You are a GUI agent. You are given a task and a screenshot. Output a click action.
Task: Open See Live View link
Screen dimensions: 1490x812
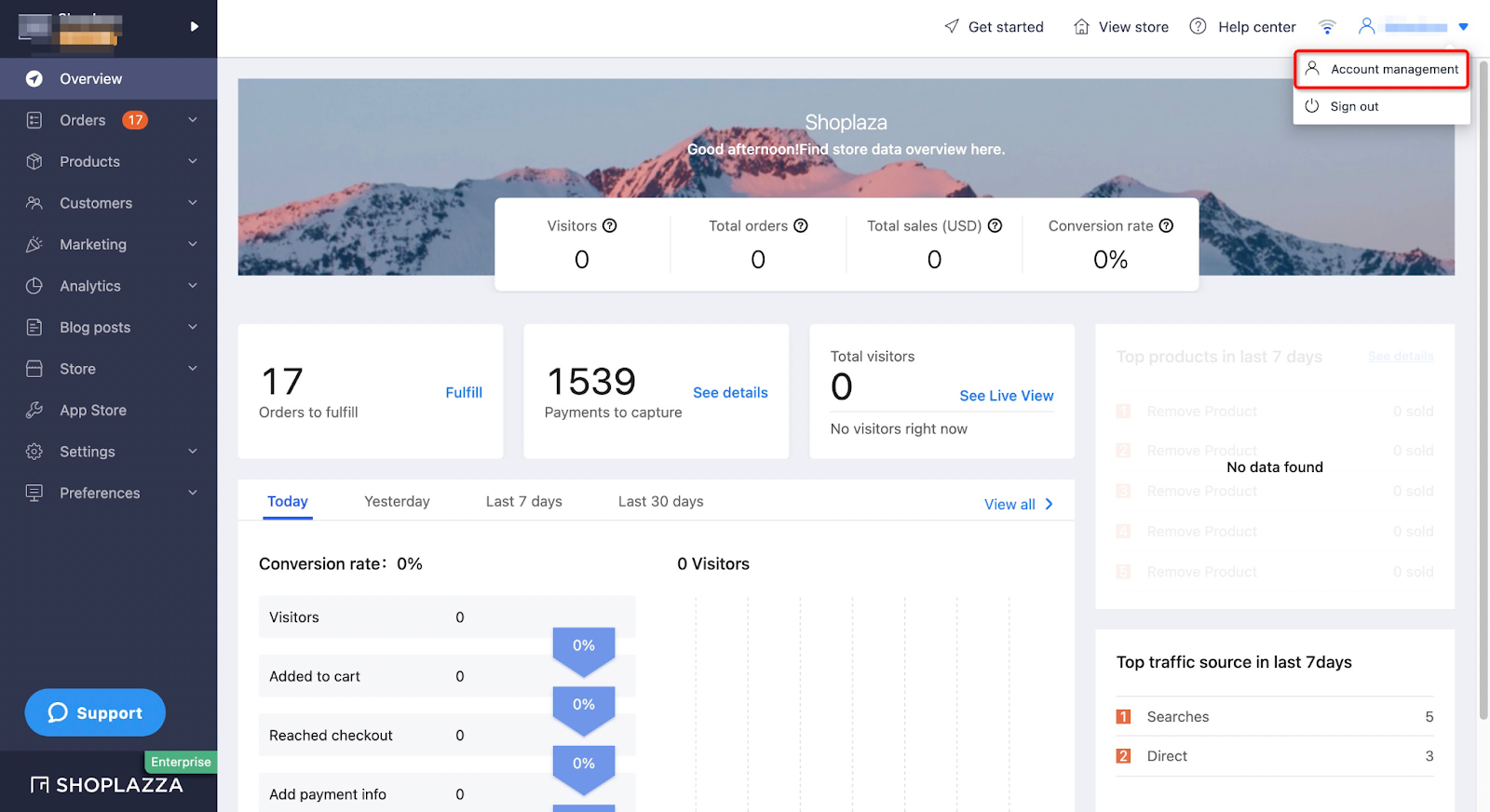point(1007,396)
